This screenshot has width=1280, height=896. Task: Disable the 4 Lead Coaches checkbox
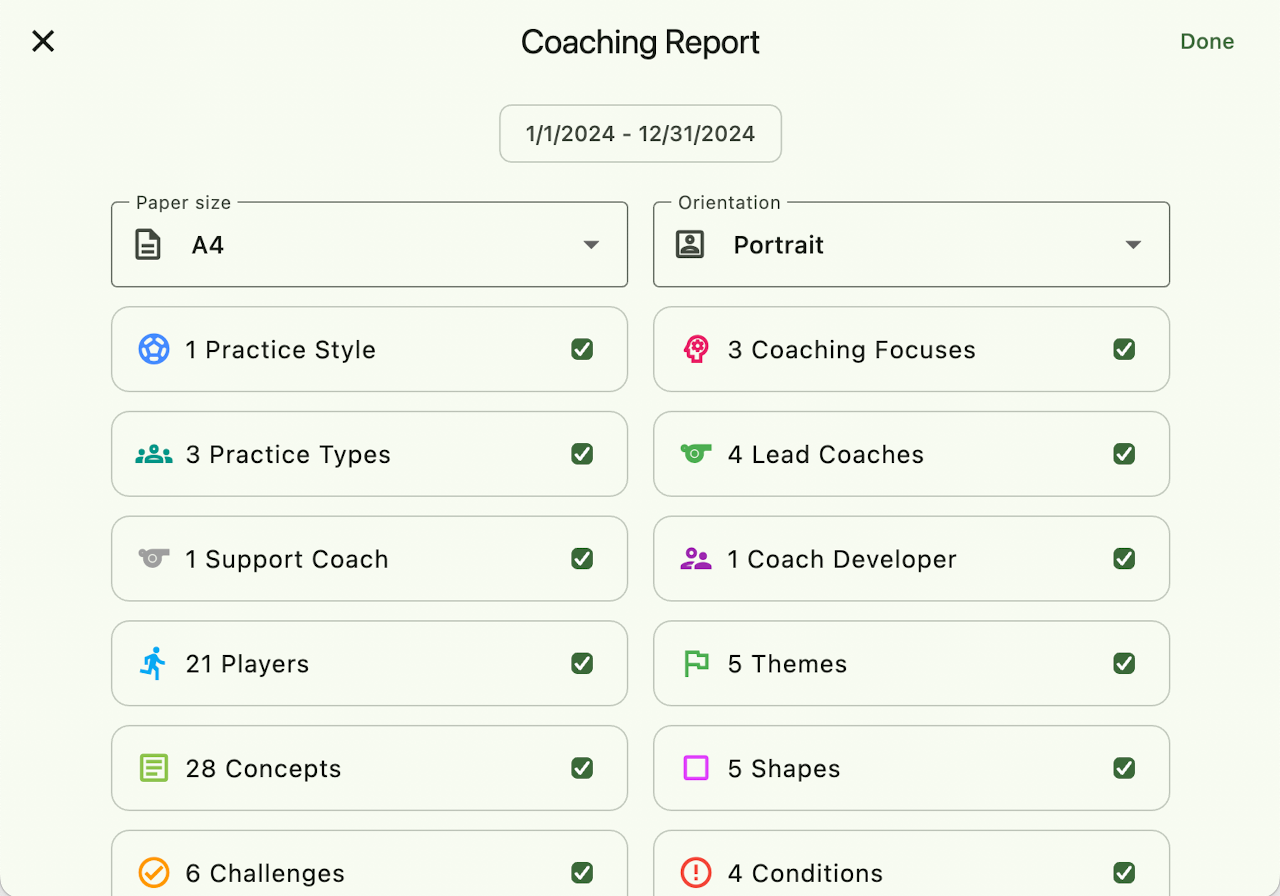tap(1124, 454)
